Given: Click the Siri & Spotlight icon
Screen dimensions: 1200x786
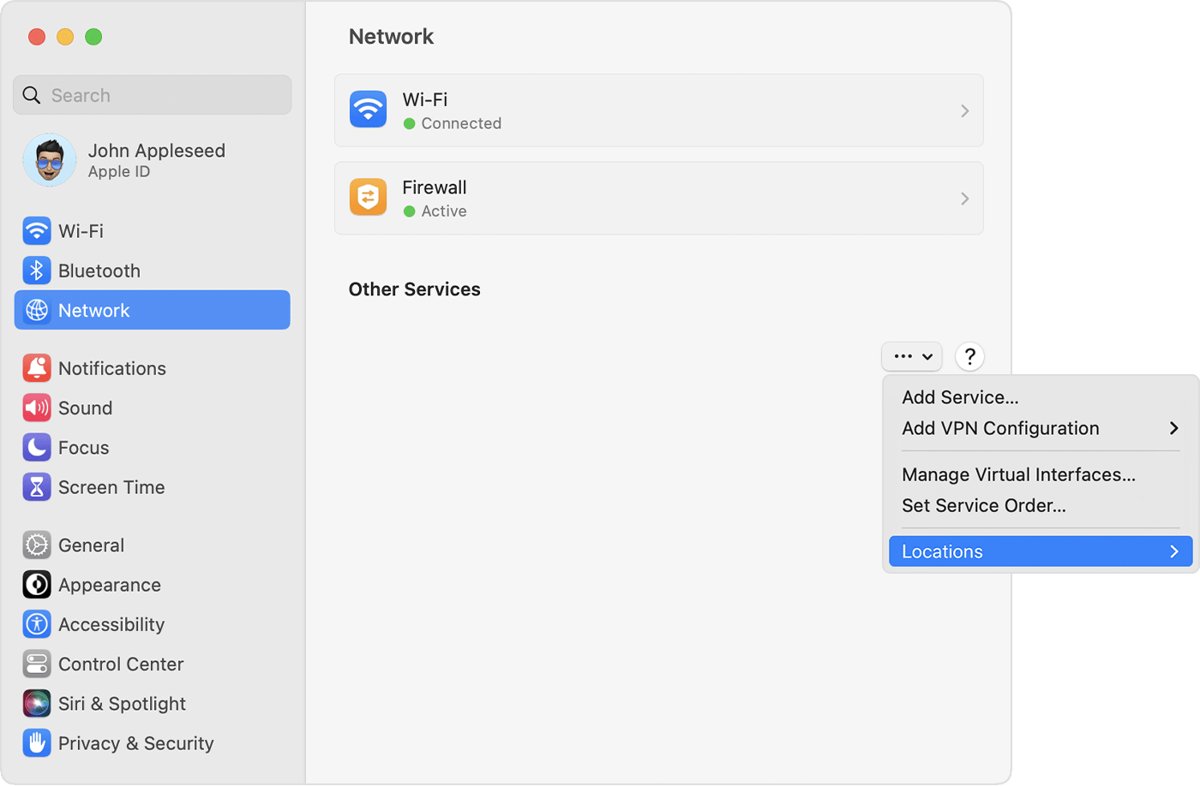Looking at the screenshot, I should click(37, 704).
